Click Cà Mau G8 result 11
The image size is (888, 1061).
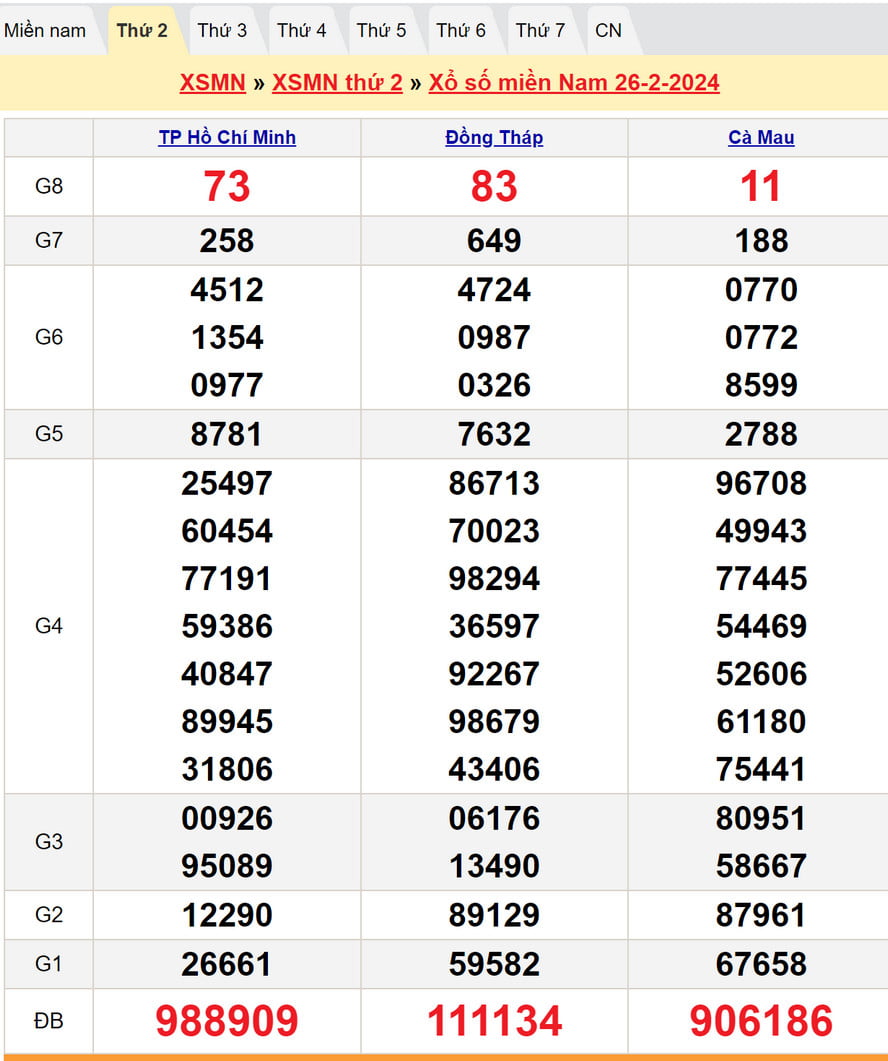(x=761, y=186)
